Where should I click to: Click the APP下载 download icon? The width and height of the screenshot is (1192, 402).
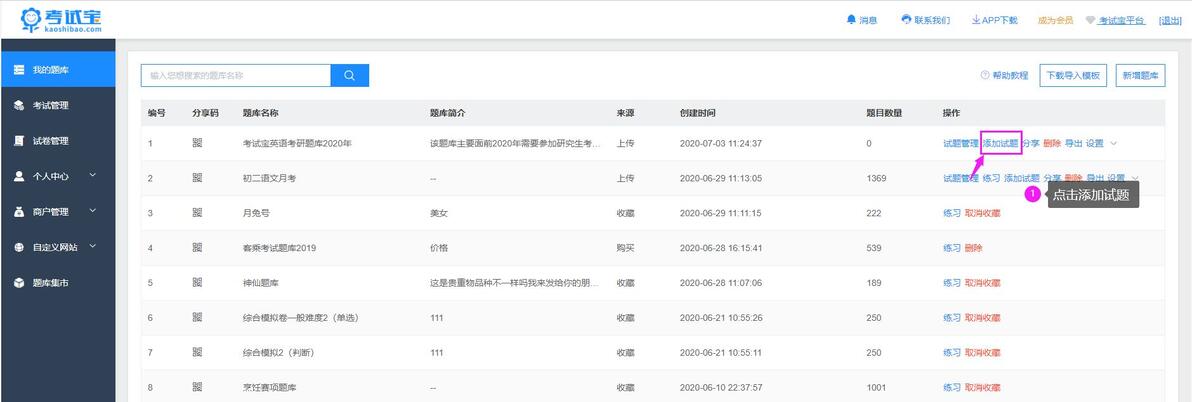[x=976, y=20]
